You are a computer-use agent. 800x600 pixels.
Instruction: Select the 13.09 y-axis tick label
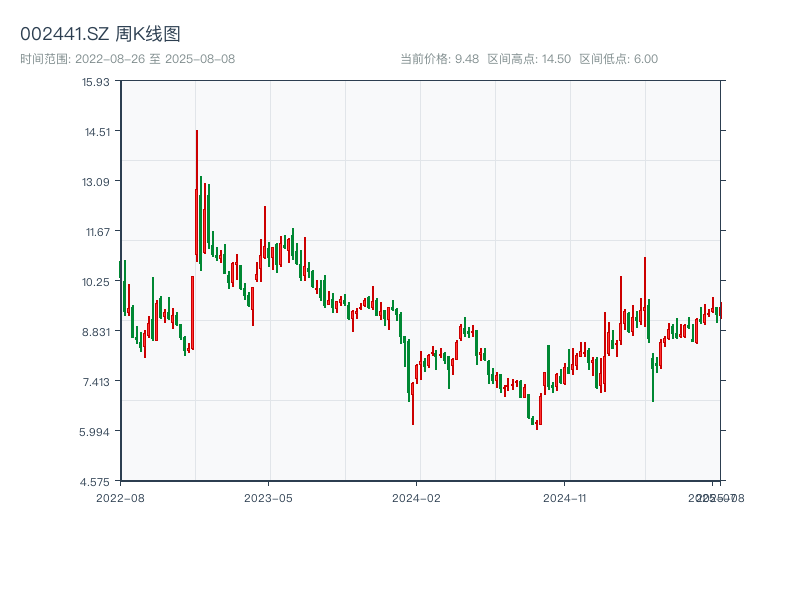[x=96, y=181]
